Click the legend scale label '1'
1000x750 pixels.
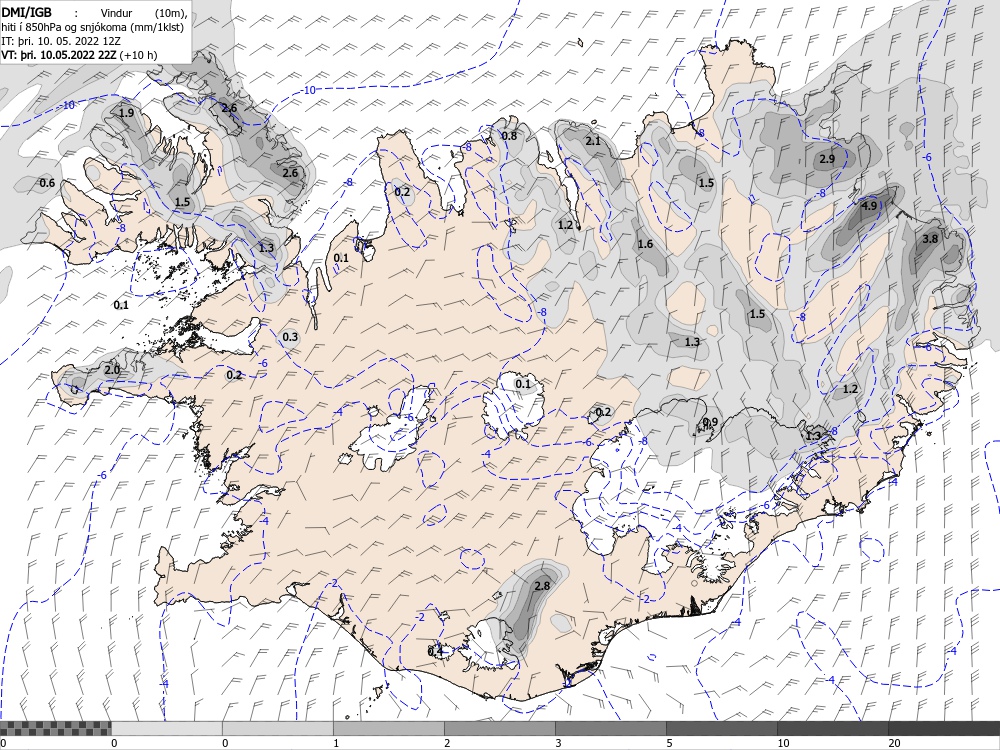335,743
